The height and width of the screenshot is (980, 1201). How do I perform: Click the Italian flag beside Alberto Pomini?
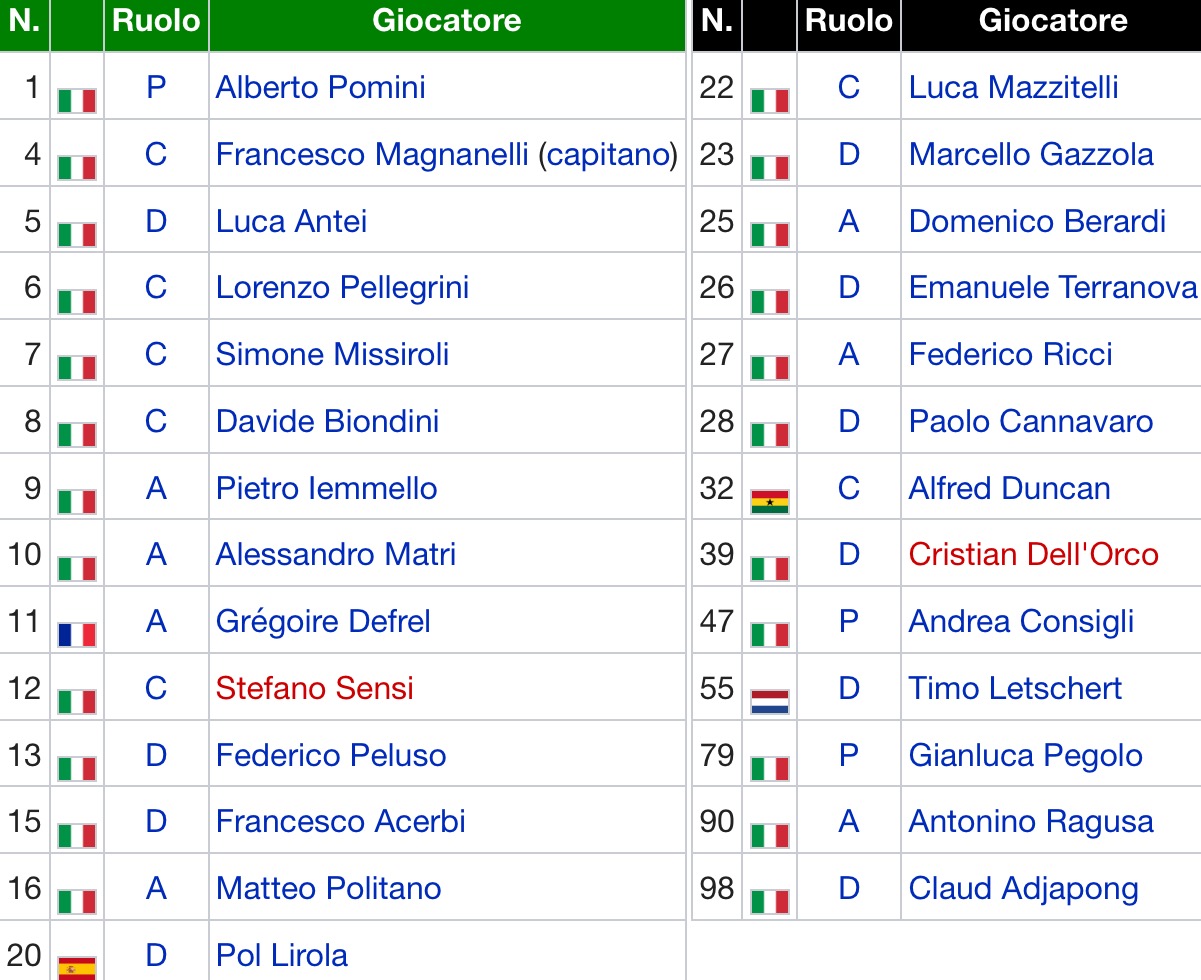[x=77, y=100]
